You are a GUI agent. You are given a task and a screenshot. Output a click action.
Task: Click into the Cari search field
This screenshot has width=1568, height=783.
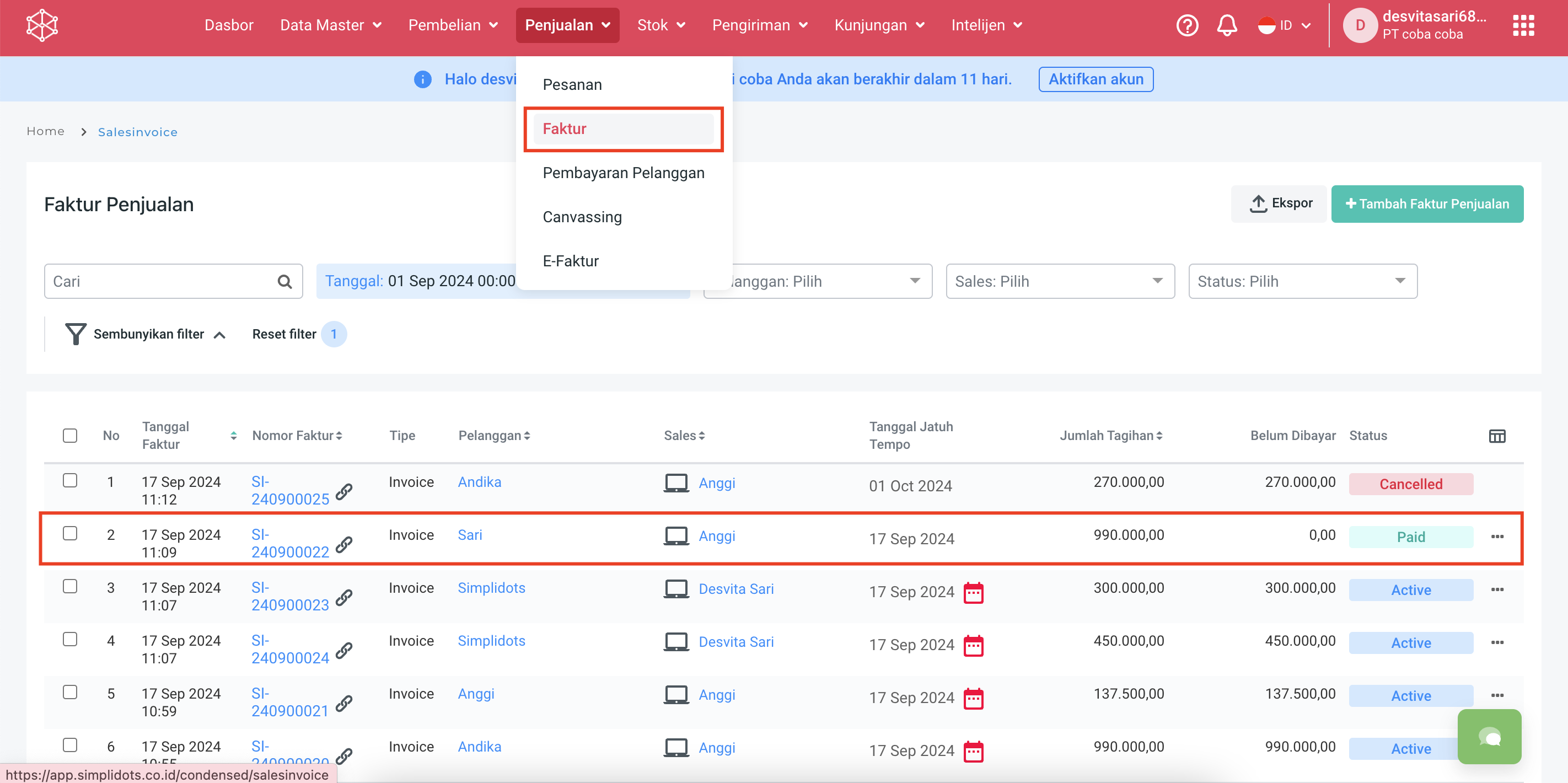tap(158, 281)
